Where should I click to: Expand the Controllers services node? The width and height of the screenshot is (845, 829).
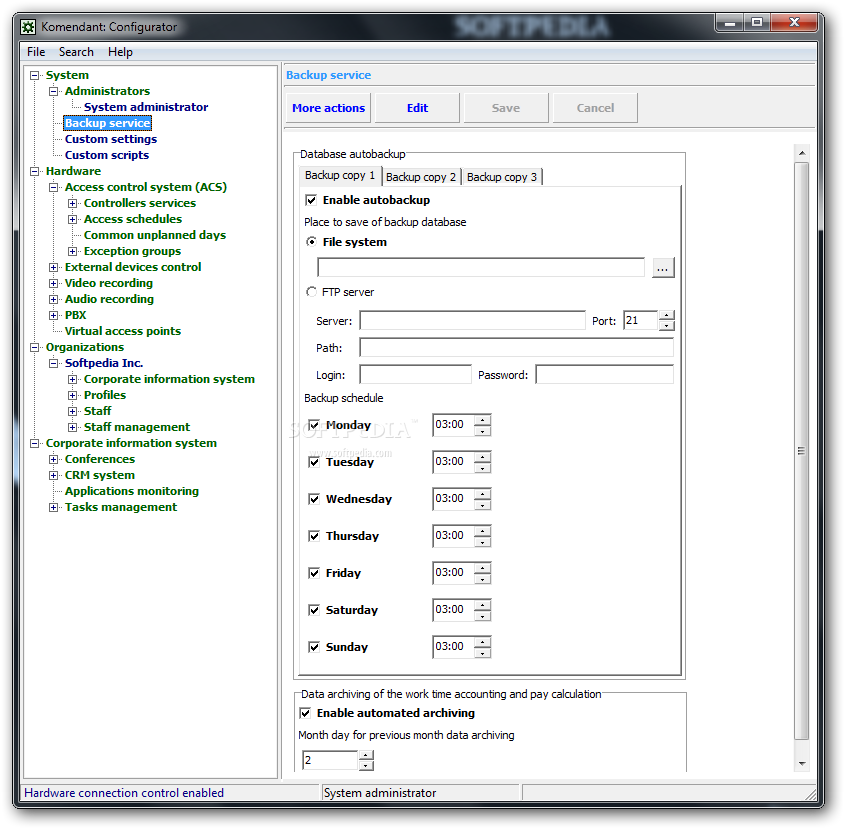pos(72,204)
